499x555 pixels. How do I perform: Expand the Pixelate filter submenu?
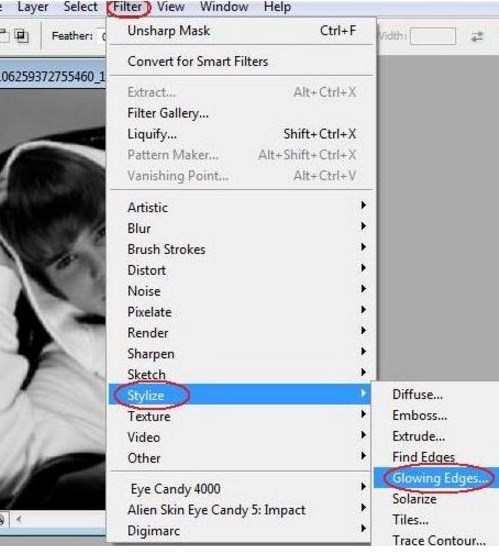click(x=241, y=312)
